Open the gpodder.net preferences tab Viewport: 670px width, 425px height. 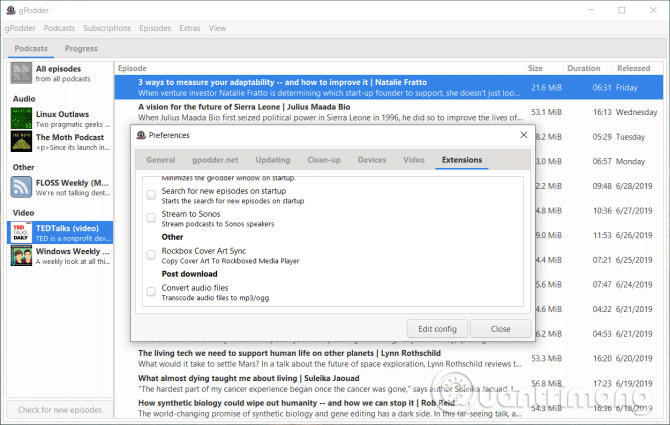215,160
